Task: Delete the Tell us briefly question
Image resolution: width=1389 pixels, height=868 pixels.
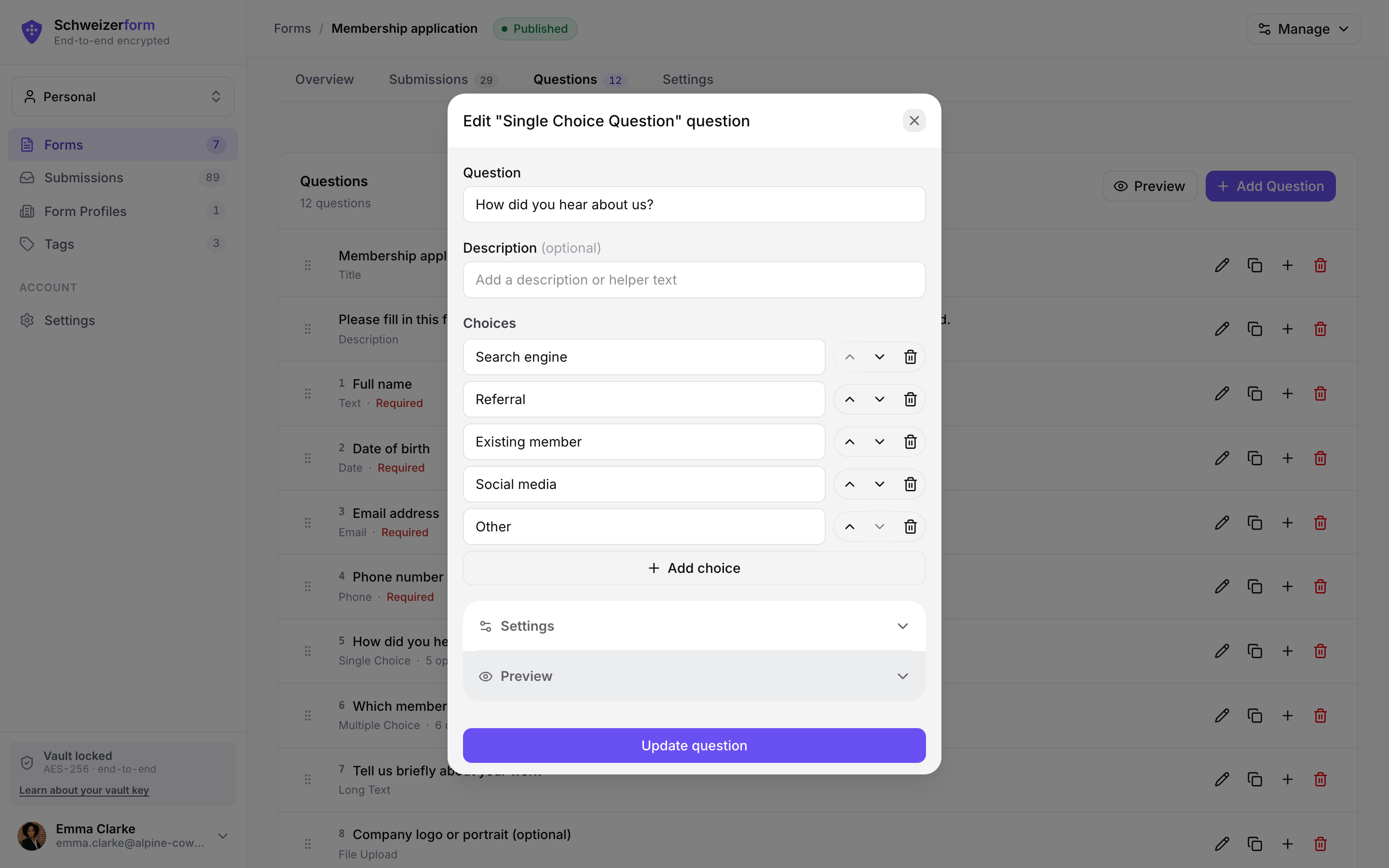Action: [x=1320, y=780]
